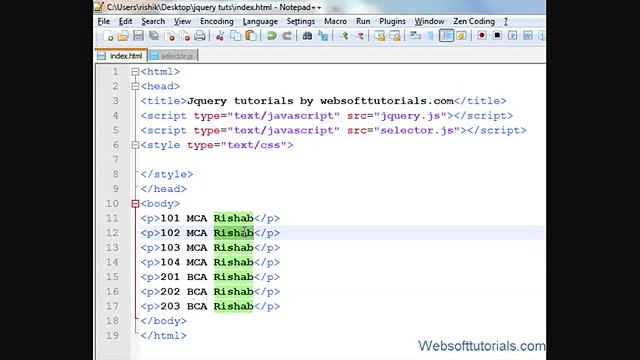Open the user-defined language dialog icon

[x=462, y=36]
